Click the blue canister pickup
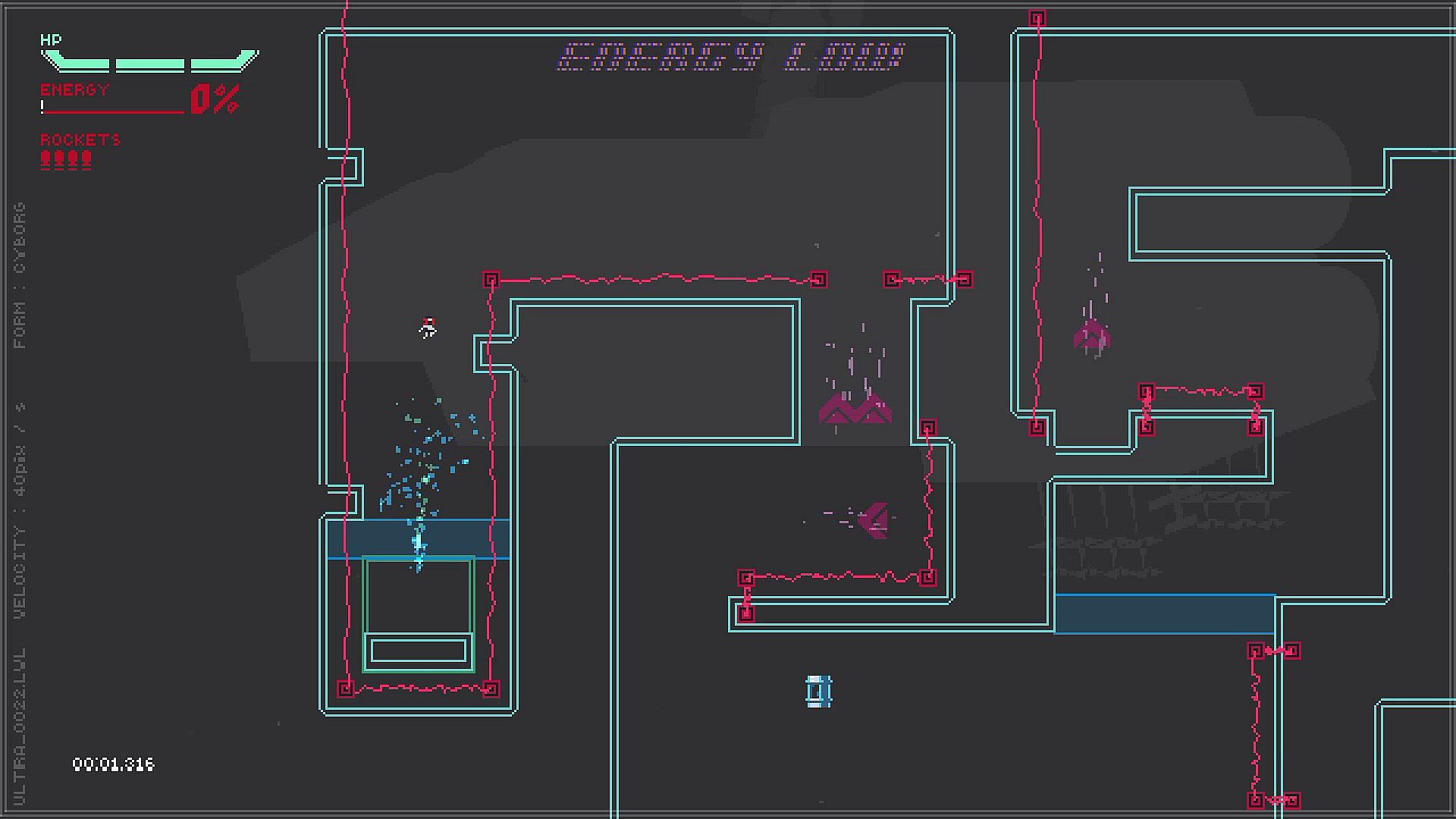The width and height of the screenshot is (1456, 819). (x=818, y=691)
